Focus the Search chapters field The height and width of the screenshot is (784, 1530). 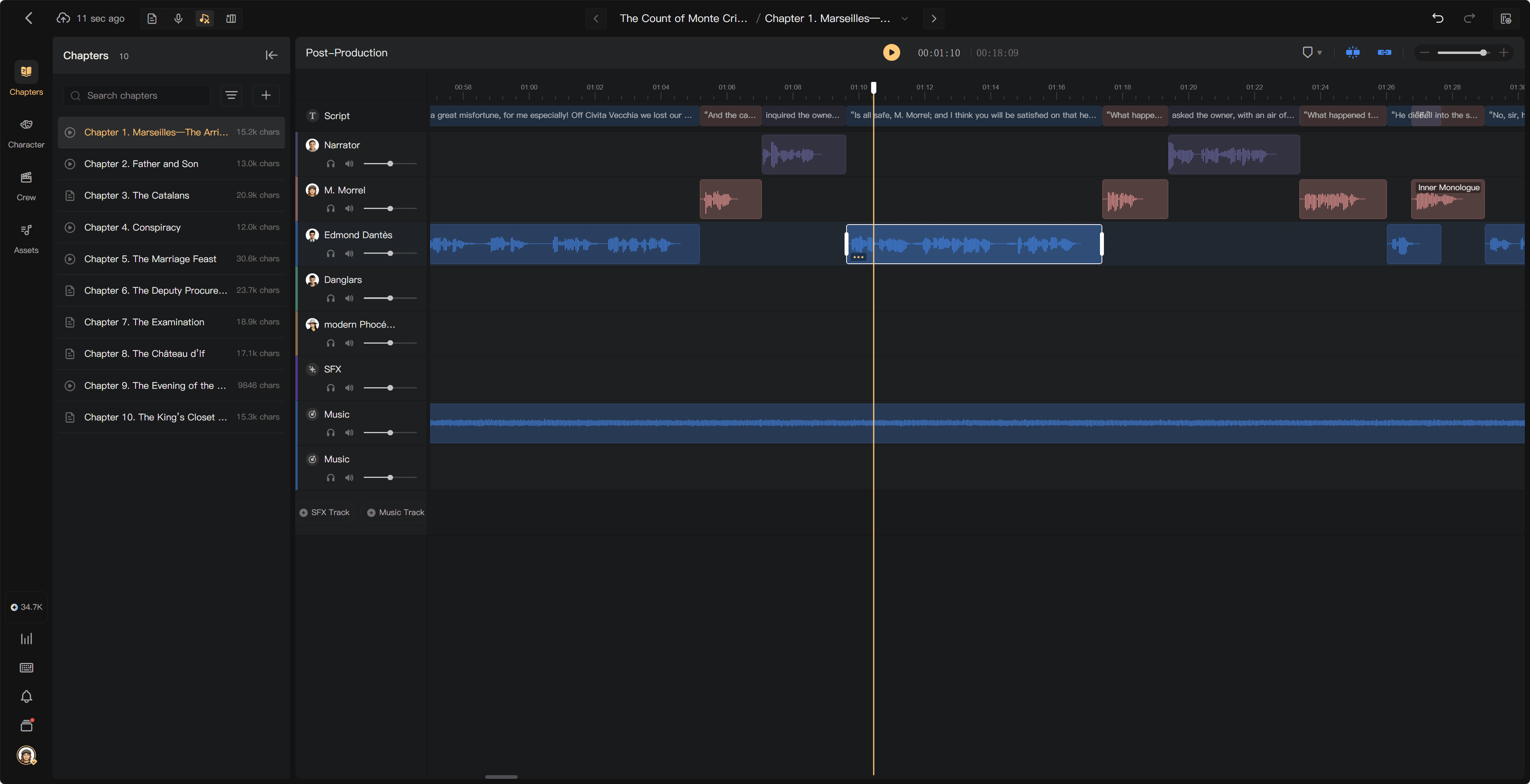(x=137, y=95)
